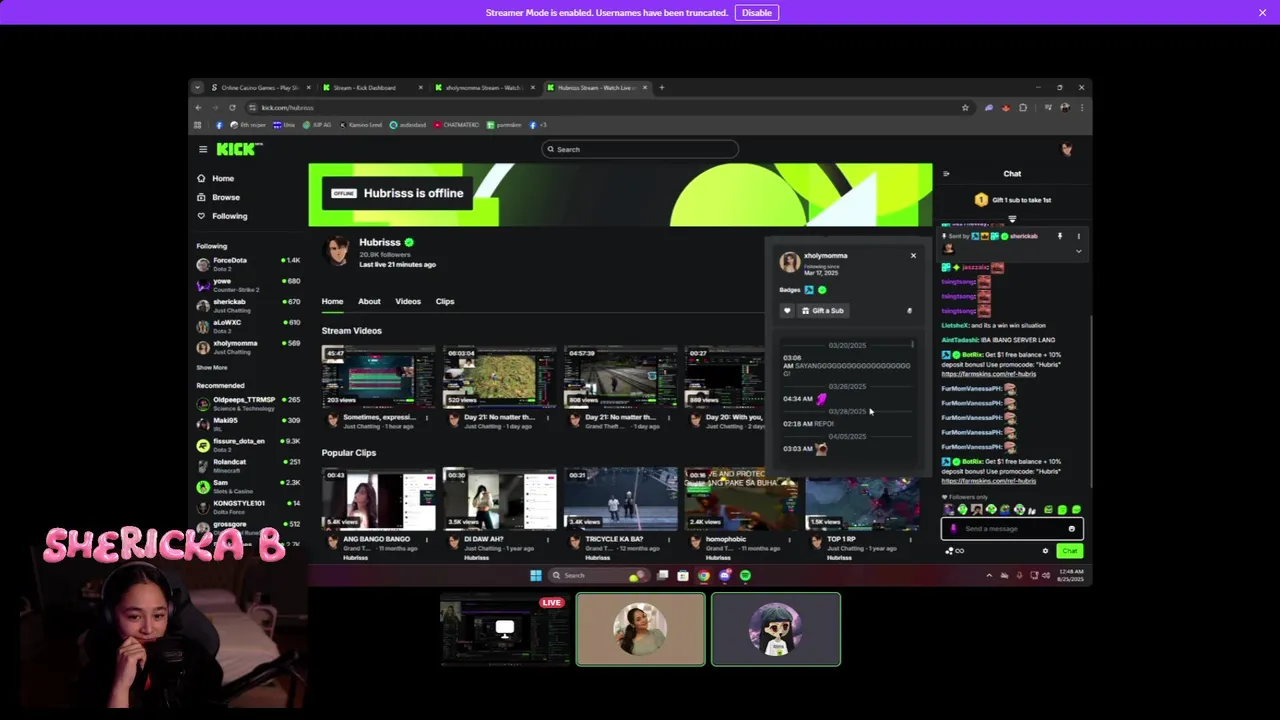Open TRICYCLE KA BA? clip thumbnail
Screen dimensions: 1280x720
(x=620, y=499)
